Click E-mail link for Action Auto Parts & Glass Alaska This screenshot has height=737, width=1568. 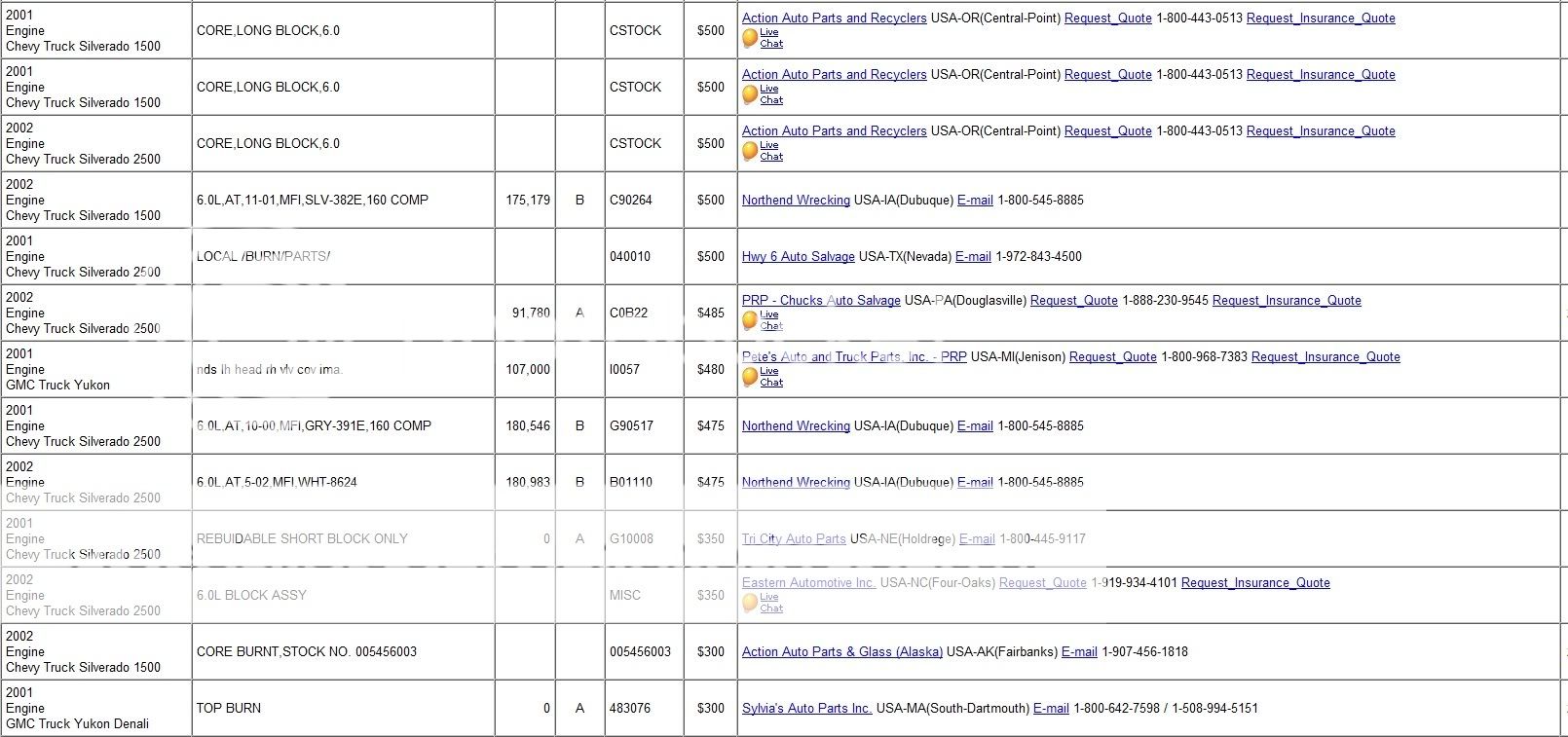(x=1079, y=651)
